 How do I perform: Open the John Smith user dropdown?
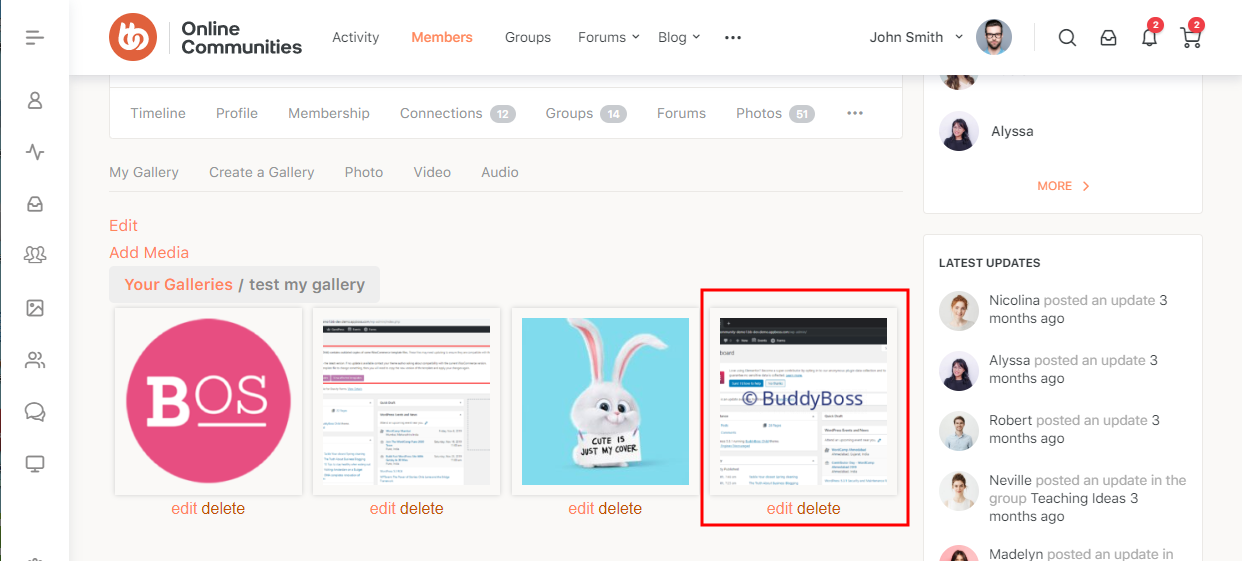coord(915,37)
